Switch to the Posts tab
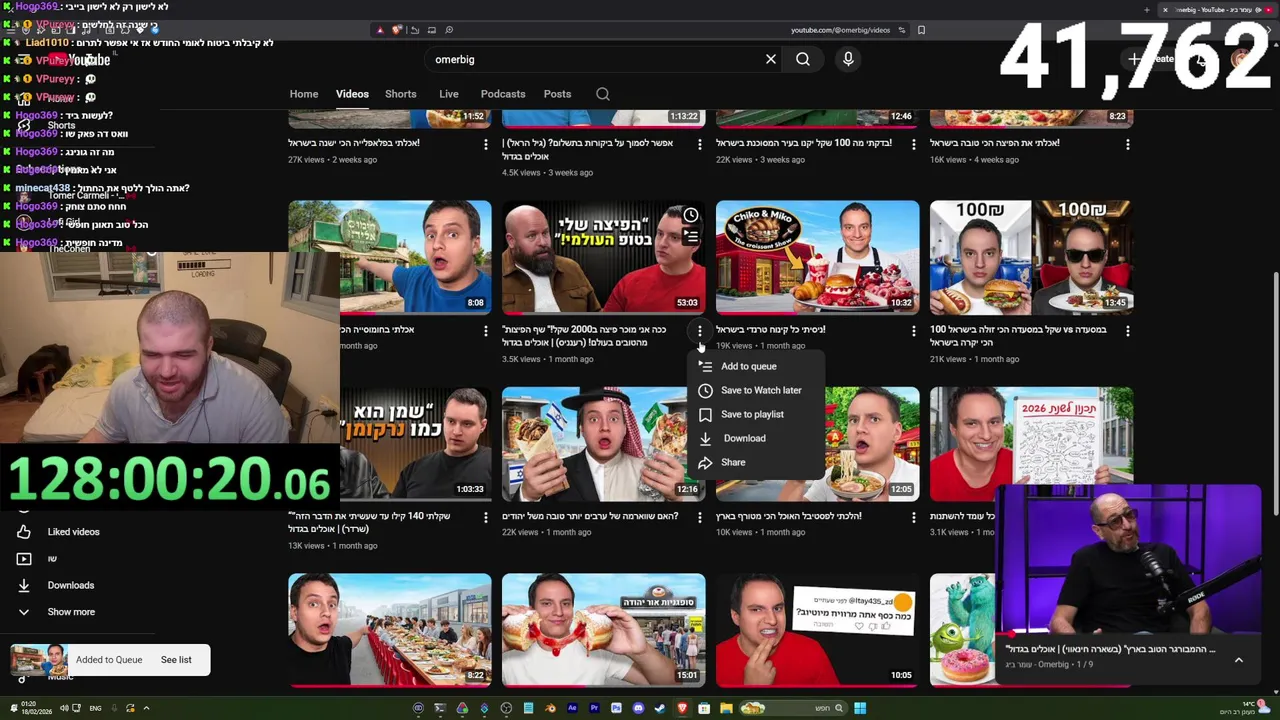Screen dimensions: 1280x720 click(558, 94)
